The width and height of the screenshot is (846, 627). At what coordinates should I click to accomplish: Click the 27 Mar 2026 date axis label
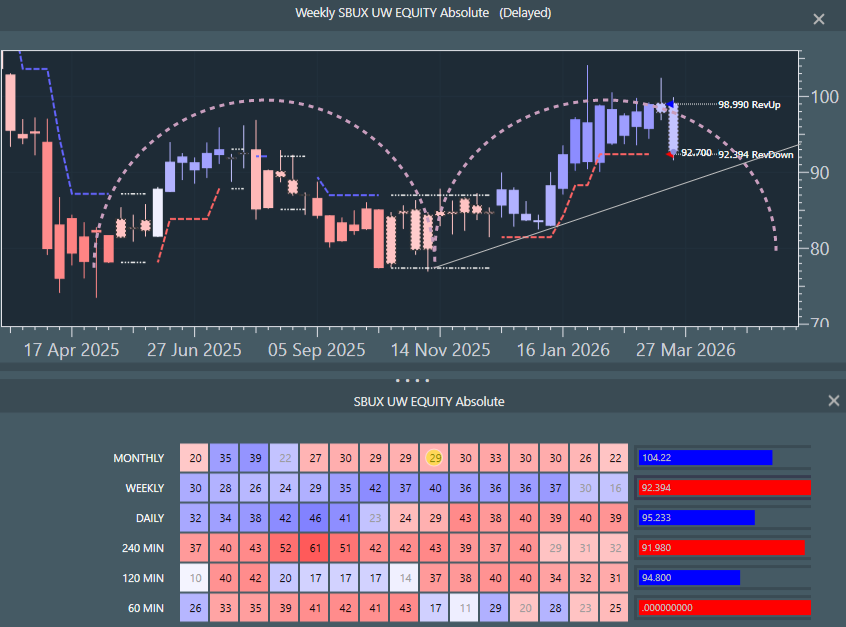pyautogui.click(x=686, y=350)
